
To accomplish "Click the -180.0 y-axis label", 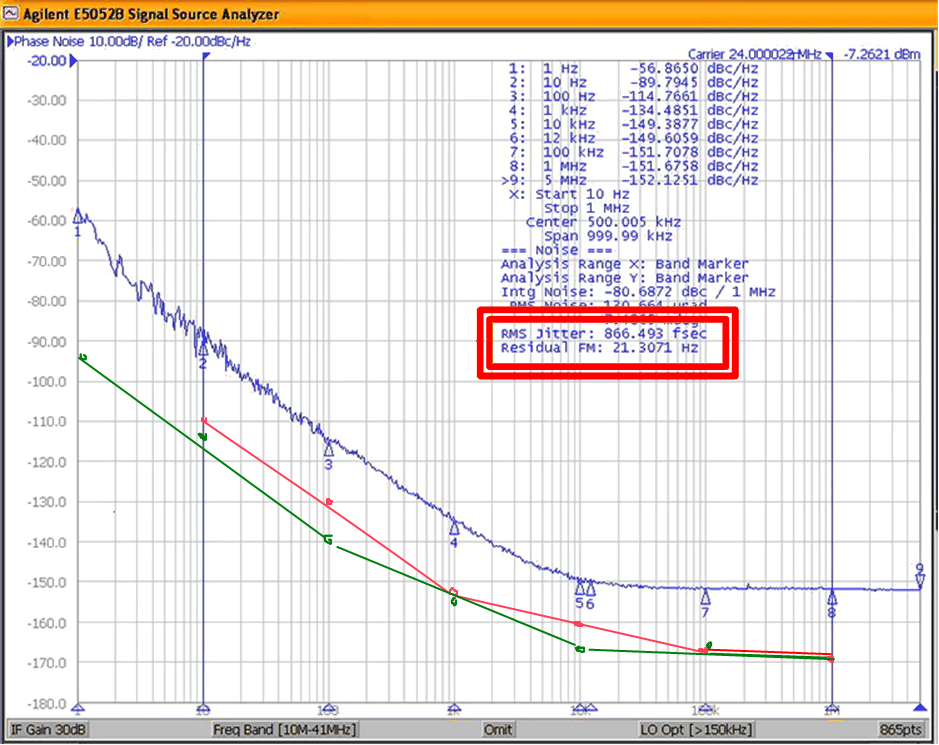I will point(47,704).
